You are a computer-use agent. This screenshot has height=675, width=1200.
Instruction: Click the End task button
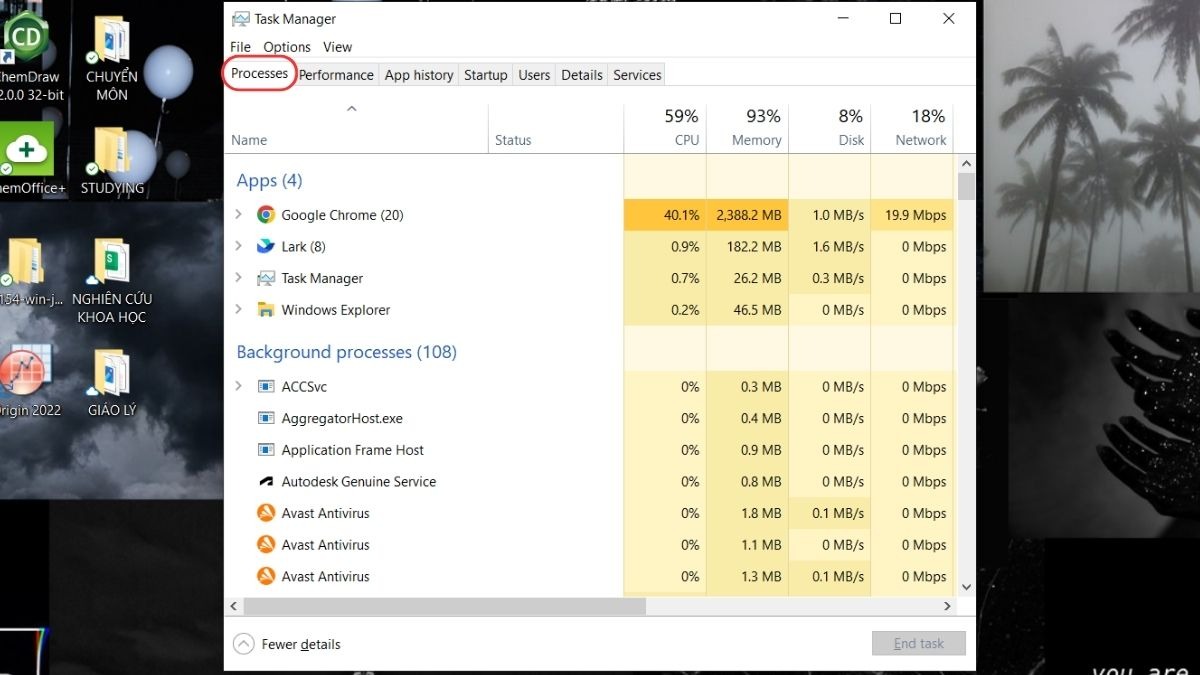(x=918, y=643)
